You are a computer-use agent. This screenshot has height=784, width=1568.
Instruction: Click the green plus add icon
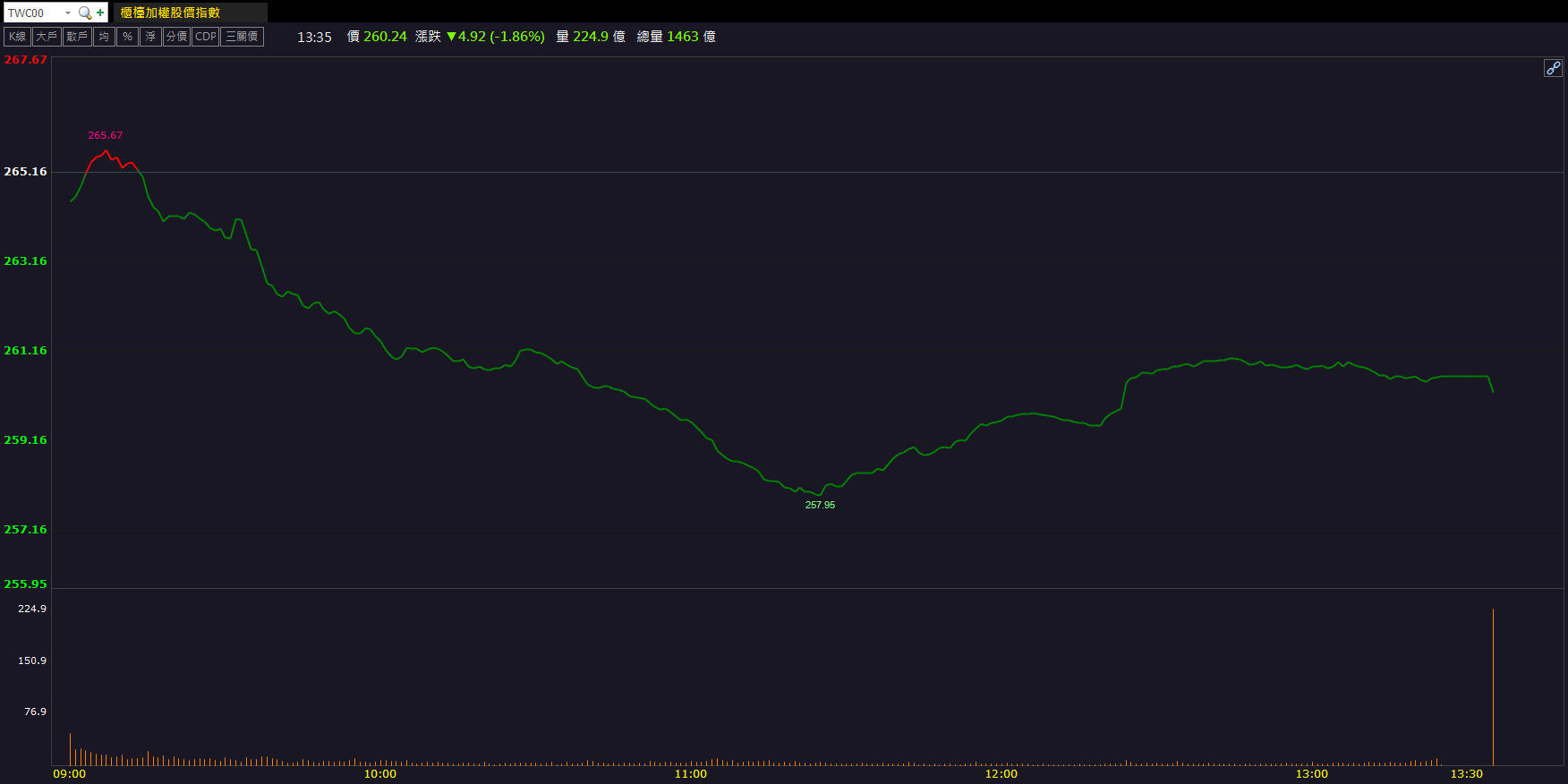[100, 13]
